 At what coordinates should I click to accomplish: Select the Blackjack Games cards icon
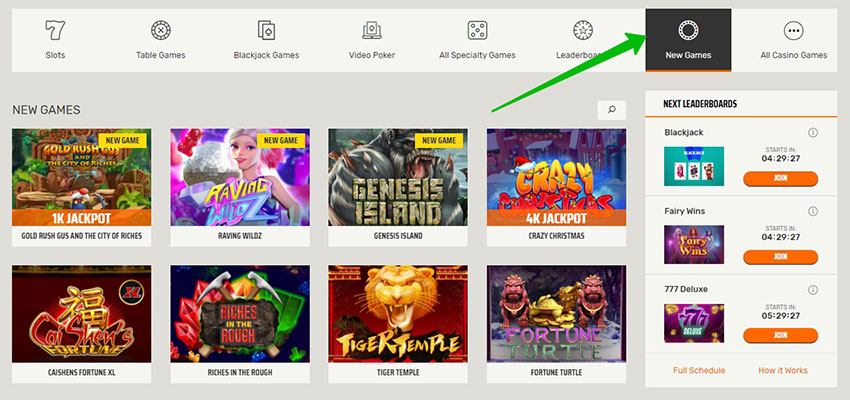(x=266, y=30)
